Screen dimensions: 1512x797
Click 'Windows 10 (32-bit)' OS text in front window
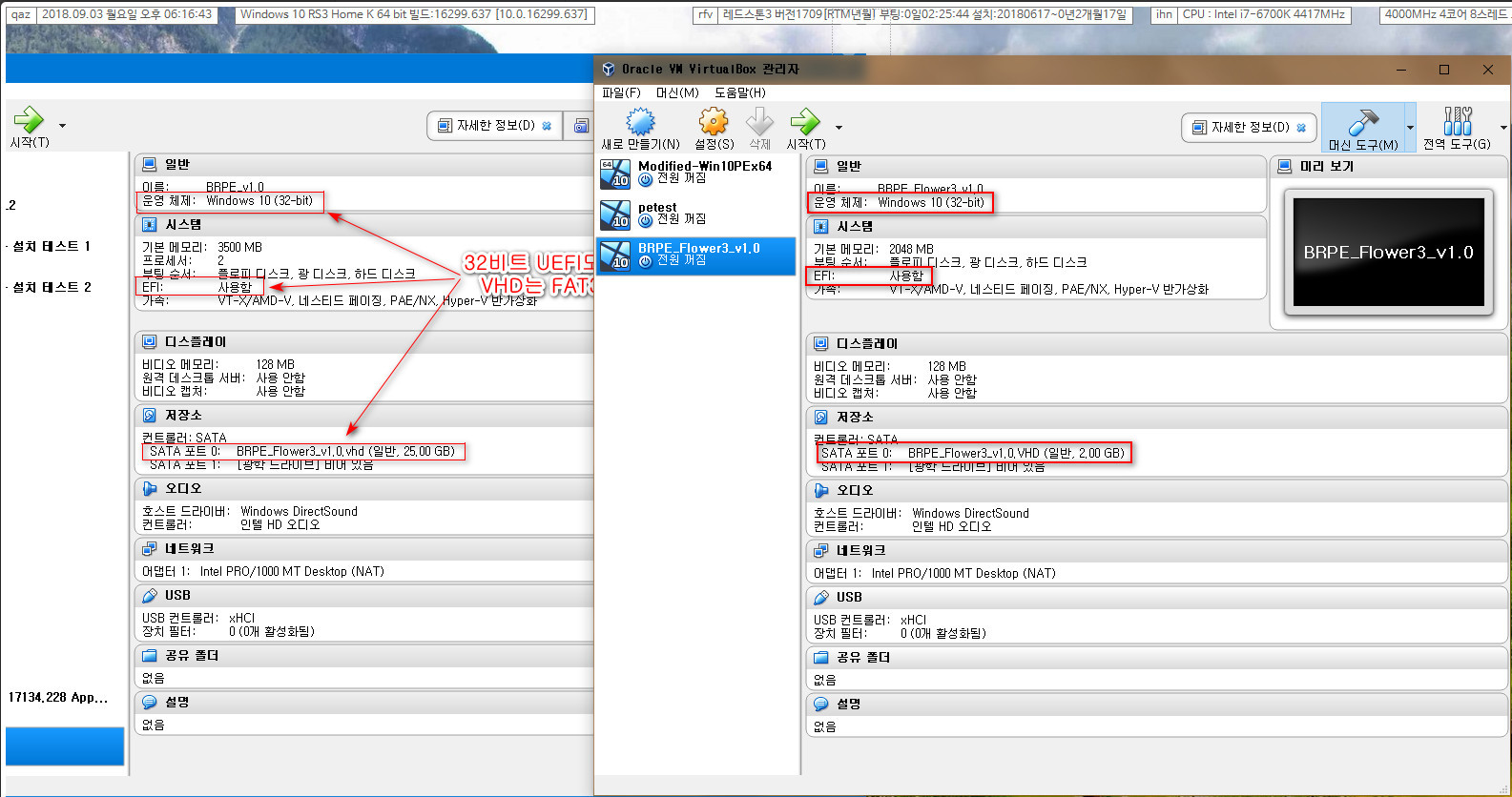pyautogui.click(x=931, y=202)
